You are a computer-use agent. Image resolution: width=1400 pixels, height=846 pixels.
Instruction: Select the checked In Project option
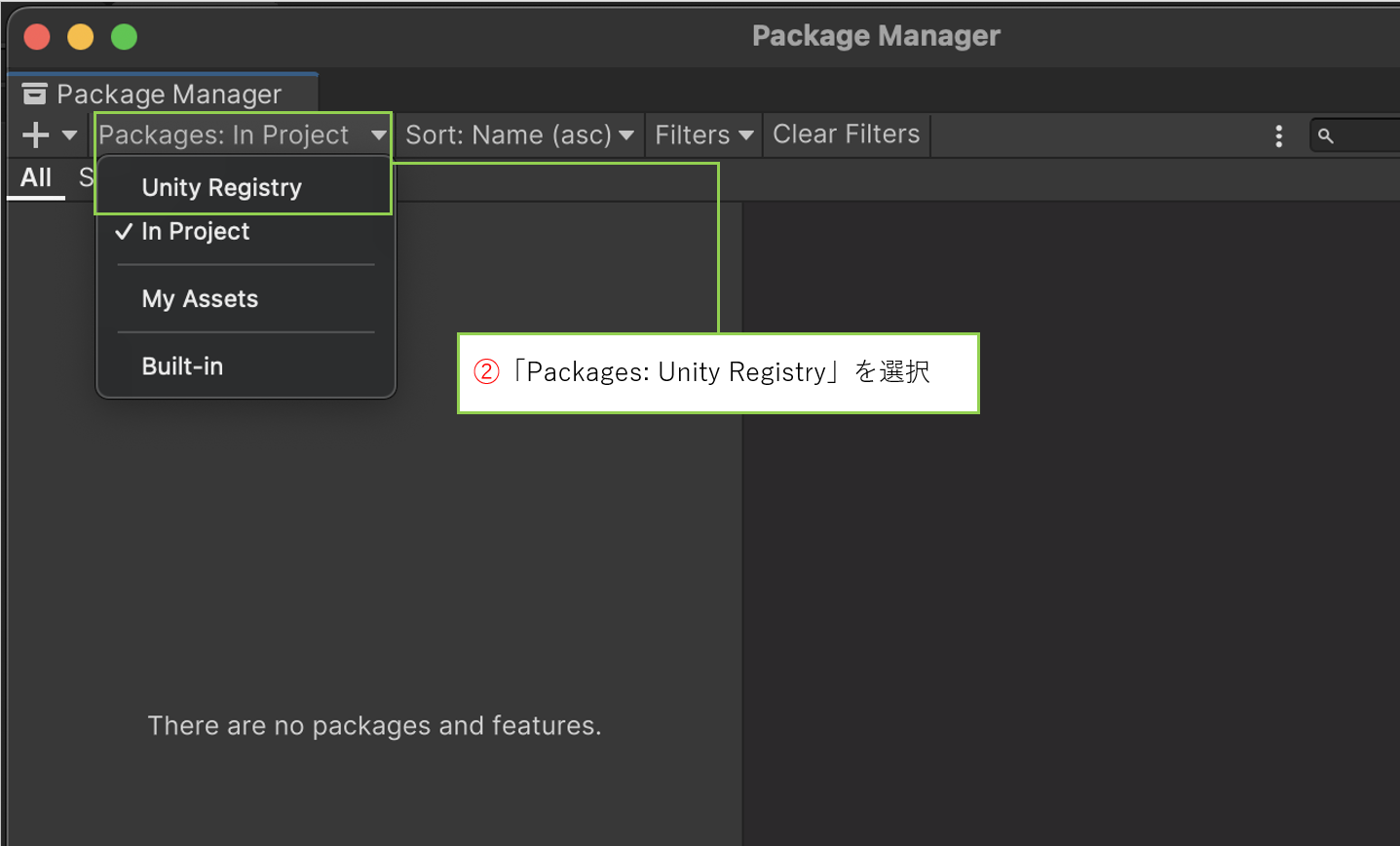click(196, 232)
